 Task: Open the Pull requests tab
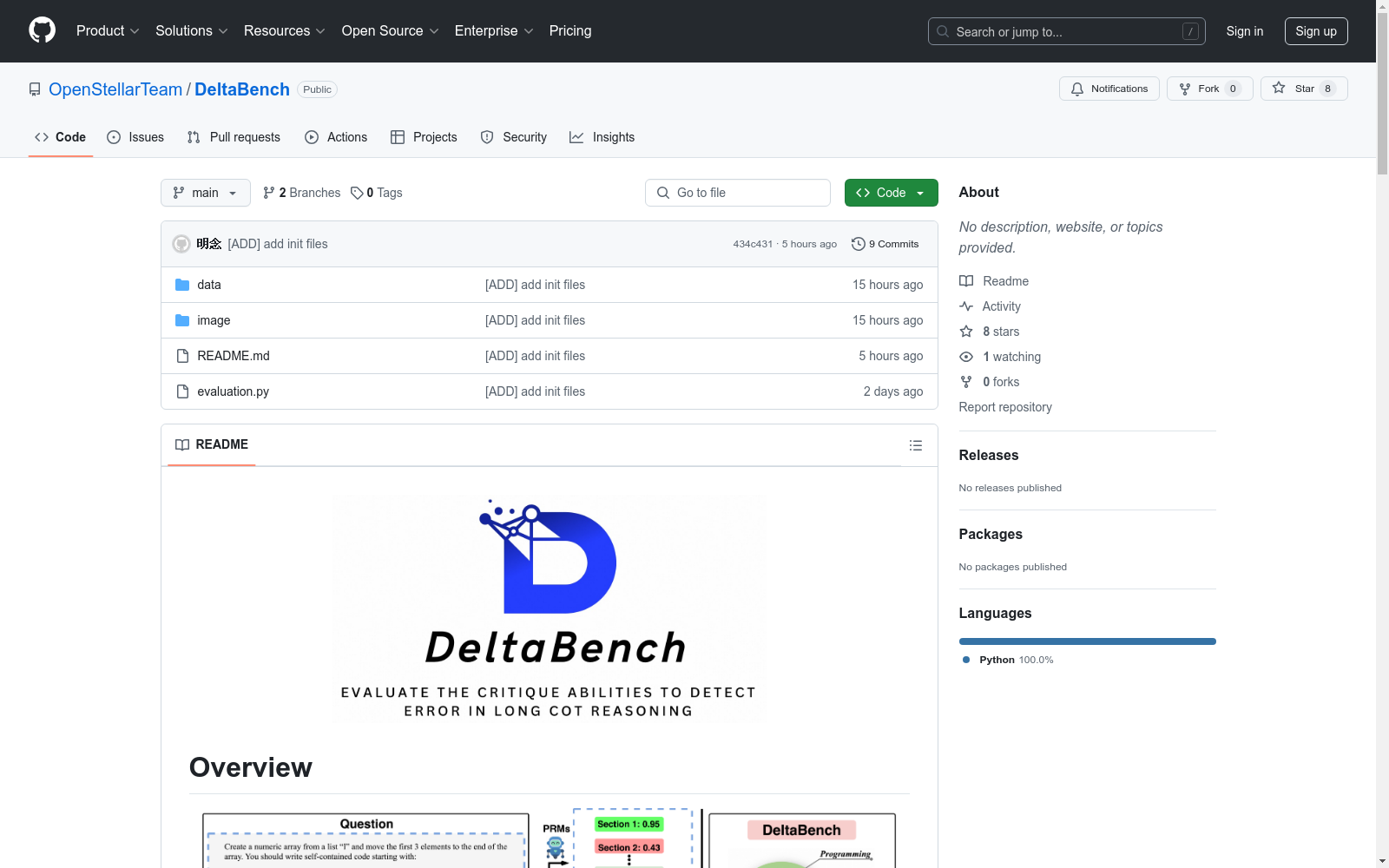(234, 137)
